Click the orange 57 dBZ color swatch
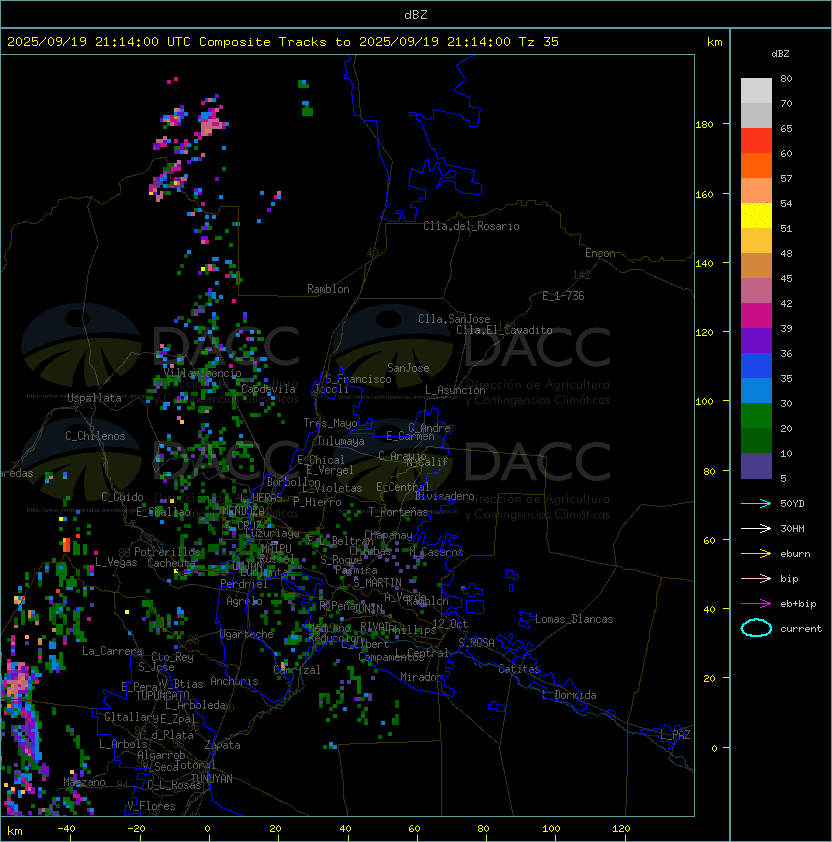 click(x=756, y=166)
